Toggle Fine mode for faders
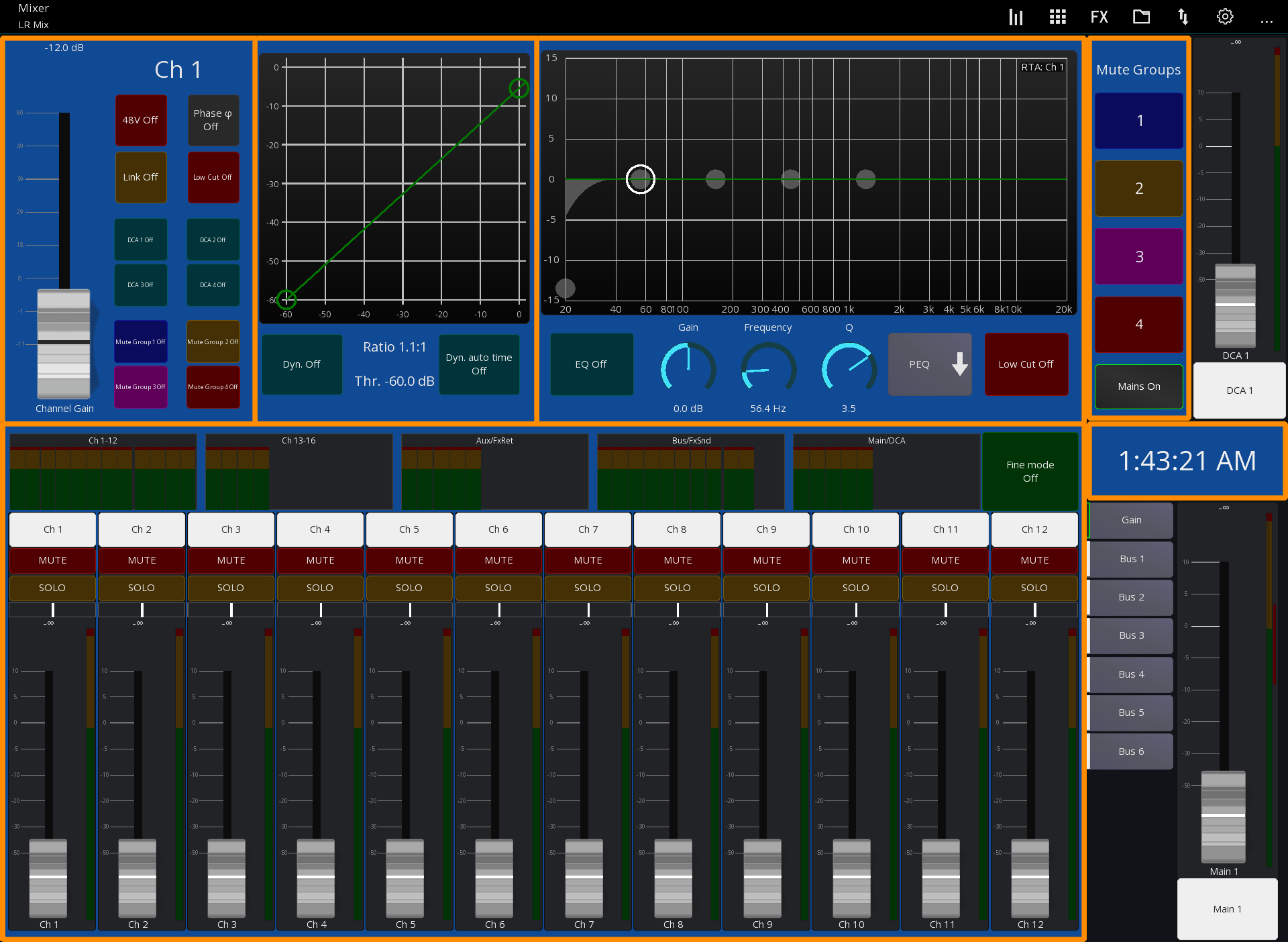1288x942 pixels. click(1030, 471)
